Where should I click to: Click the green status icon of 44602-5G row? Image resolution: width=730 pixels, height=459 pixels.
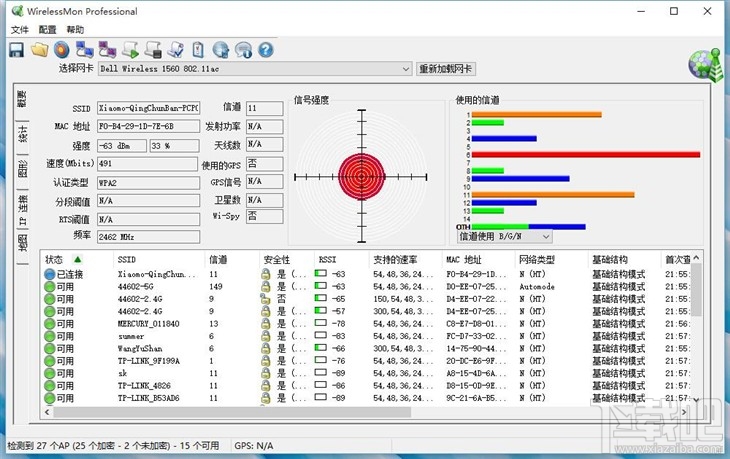click(x=50, y=287)
